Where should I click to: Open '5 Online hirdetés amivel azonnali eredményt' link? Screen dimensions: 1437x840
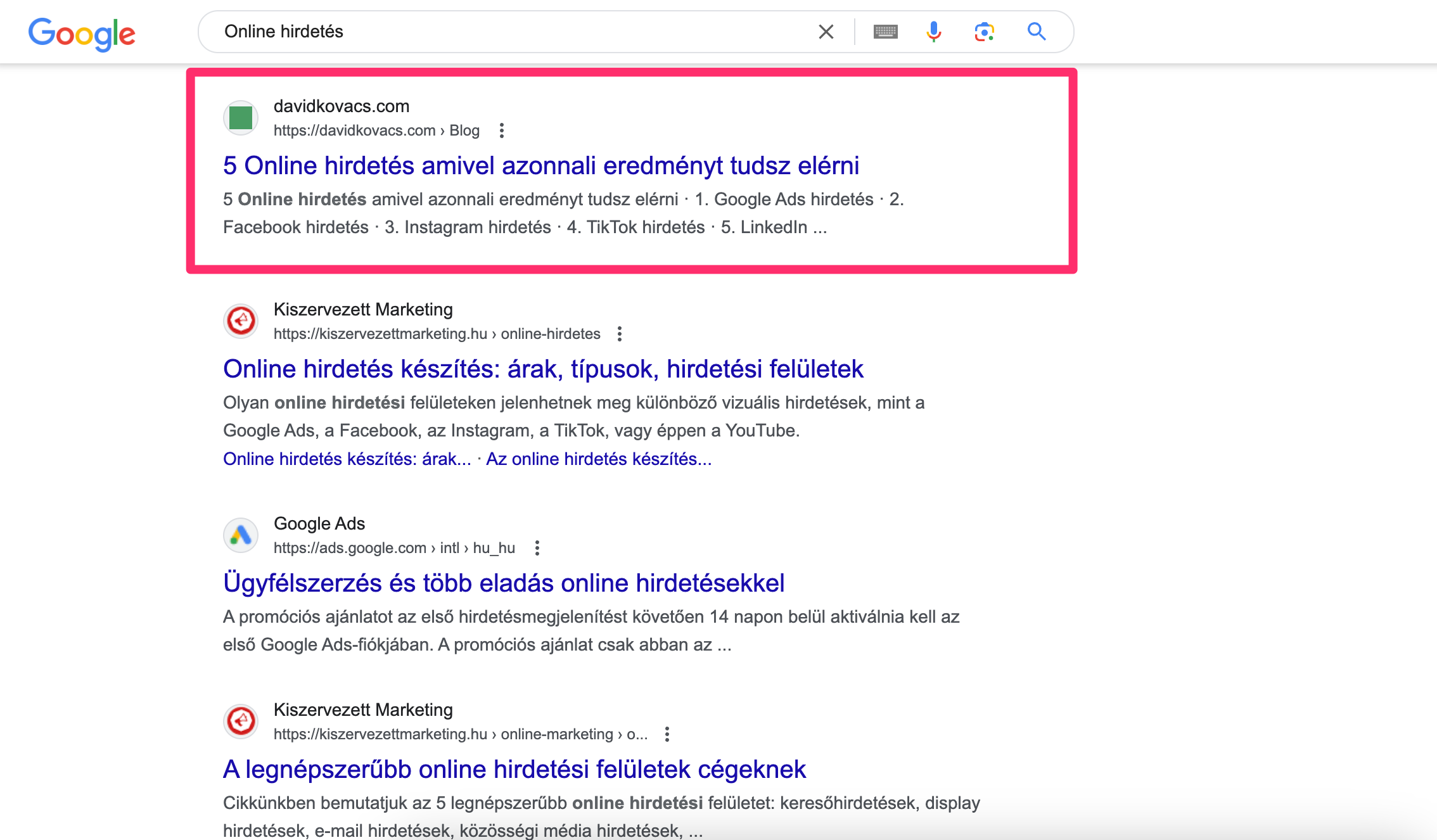540,165
